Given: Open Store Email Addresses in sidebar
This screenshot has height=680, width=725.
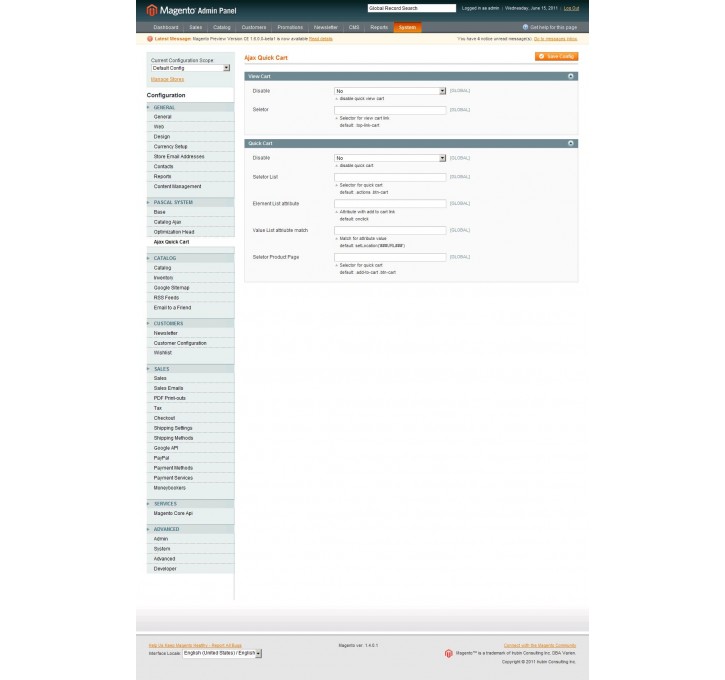Looking at the screenshot, I should [x=190, y=157].
